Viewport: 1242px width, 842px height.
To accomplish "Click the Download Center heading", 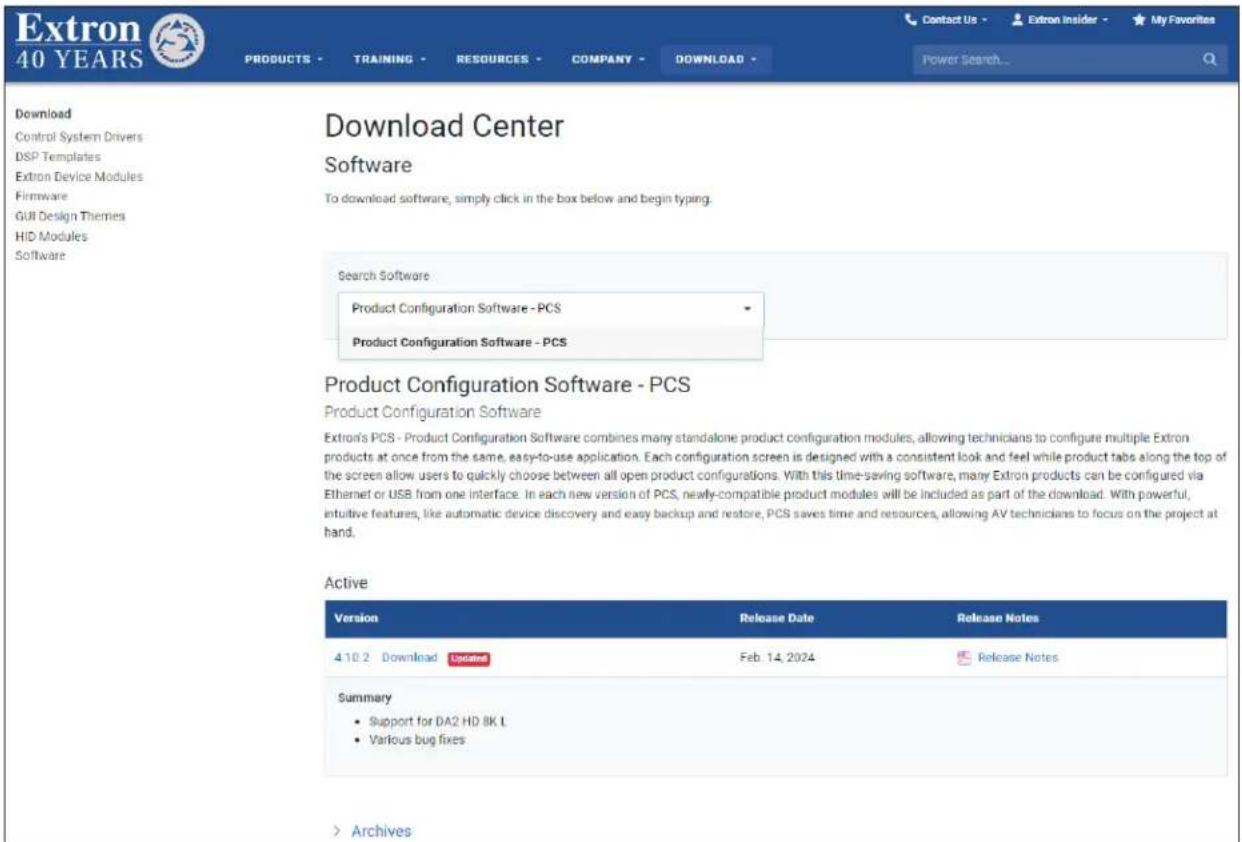I will [x=445, y=127].
